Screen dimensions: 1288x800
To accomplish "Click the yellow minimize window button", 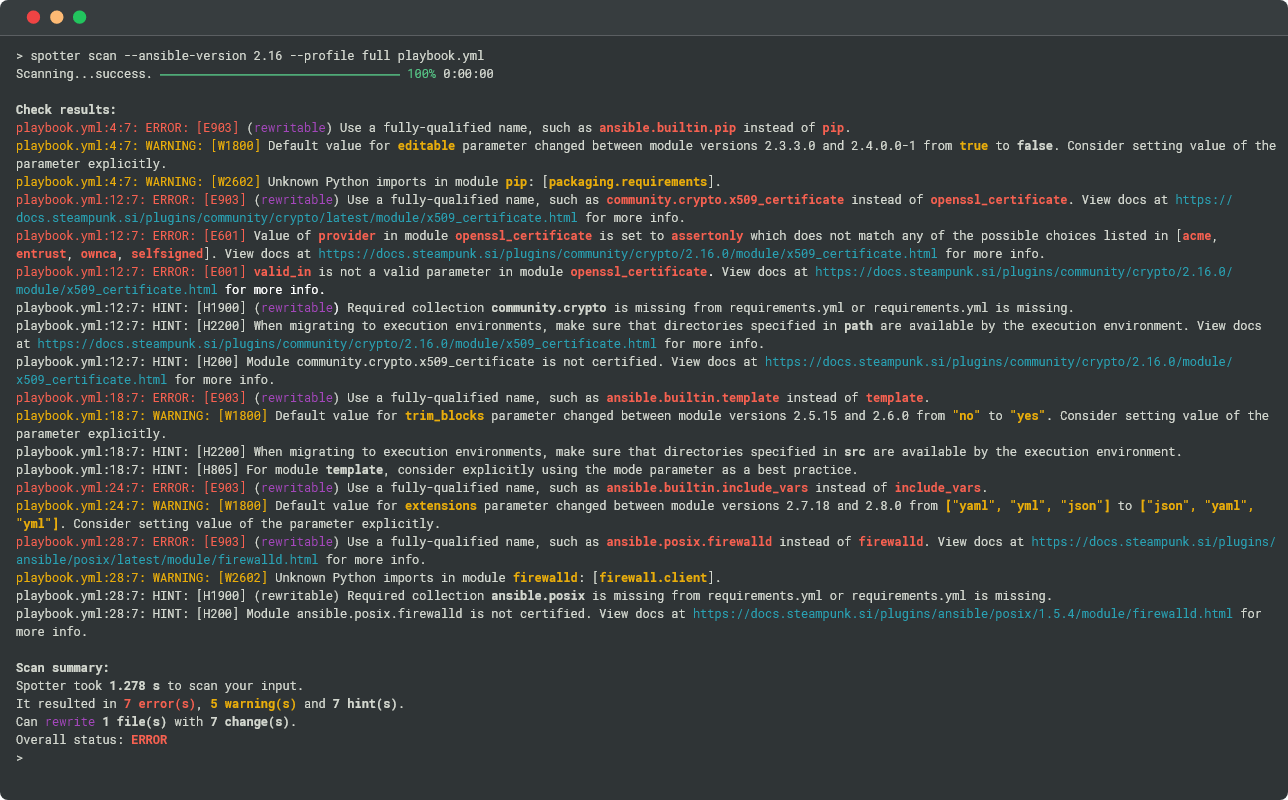I will point(56,17).
